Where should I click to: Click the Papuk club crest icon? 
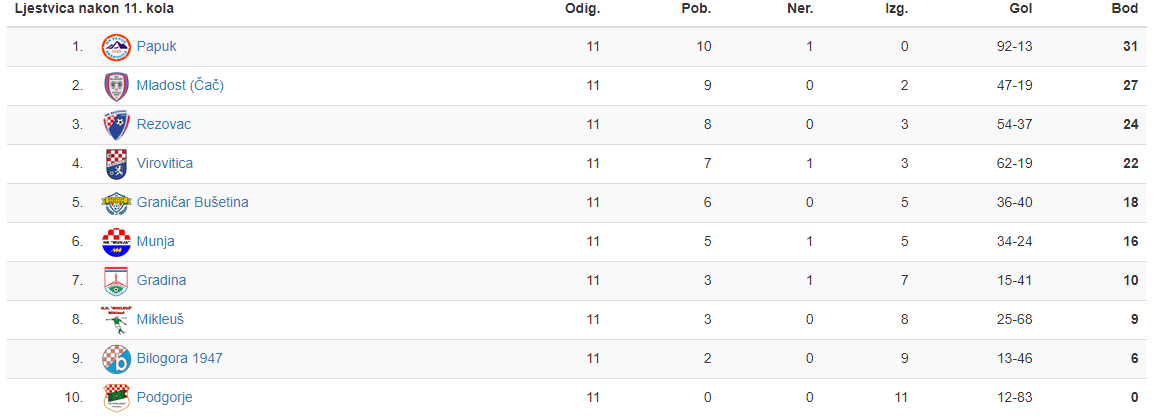tap(116, 46)
